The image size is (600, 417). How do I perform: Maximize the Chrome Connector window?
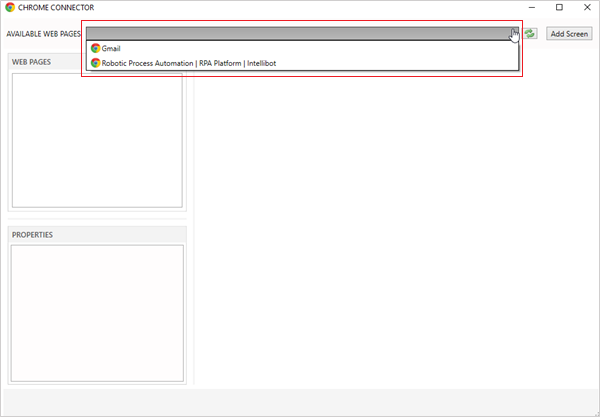(x=559, y=7)
